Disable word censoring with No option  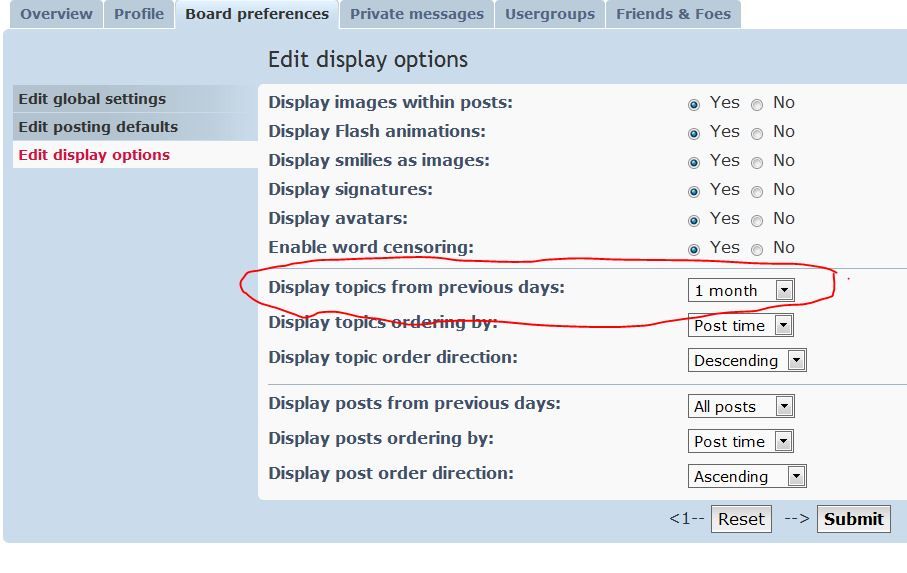pos(757,249)
